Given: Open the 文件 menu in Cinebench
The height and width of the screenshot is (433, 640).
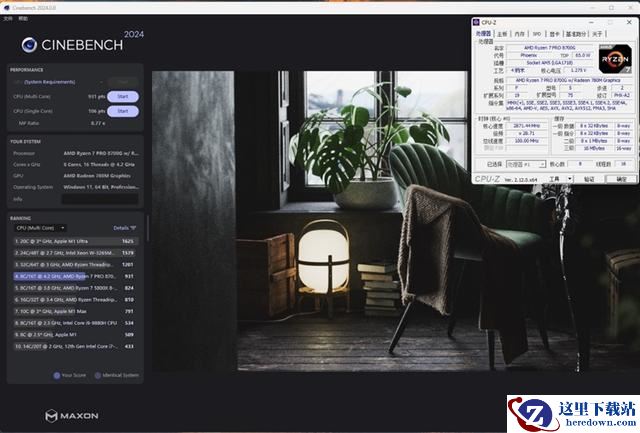Looking at the screenshot, I should click(x=8, y=19).
